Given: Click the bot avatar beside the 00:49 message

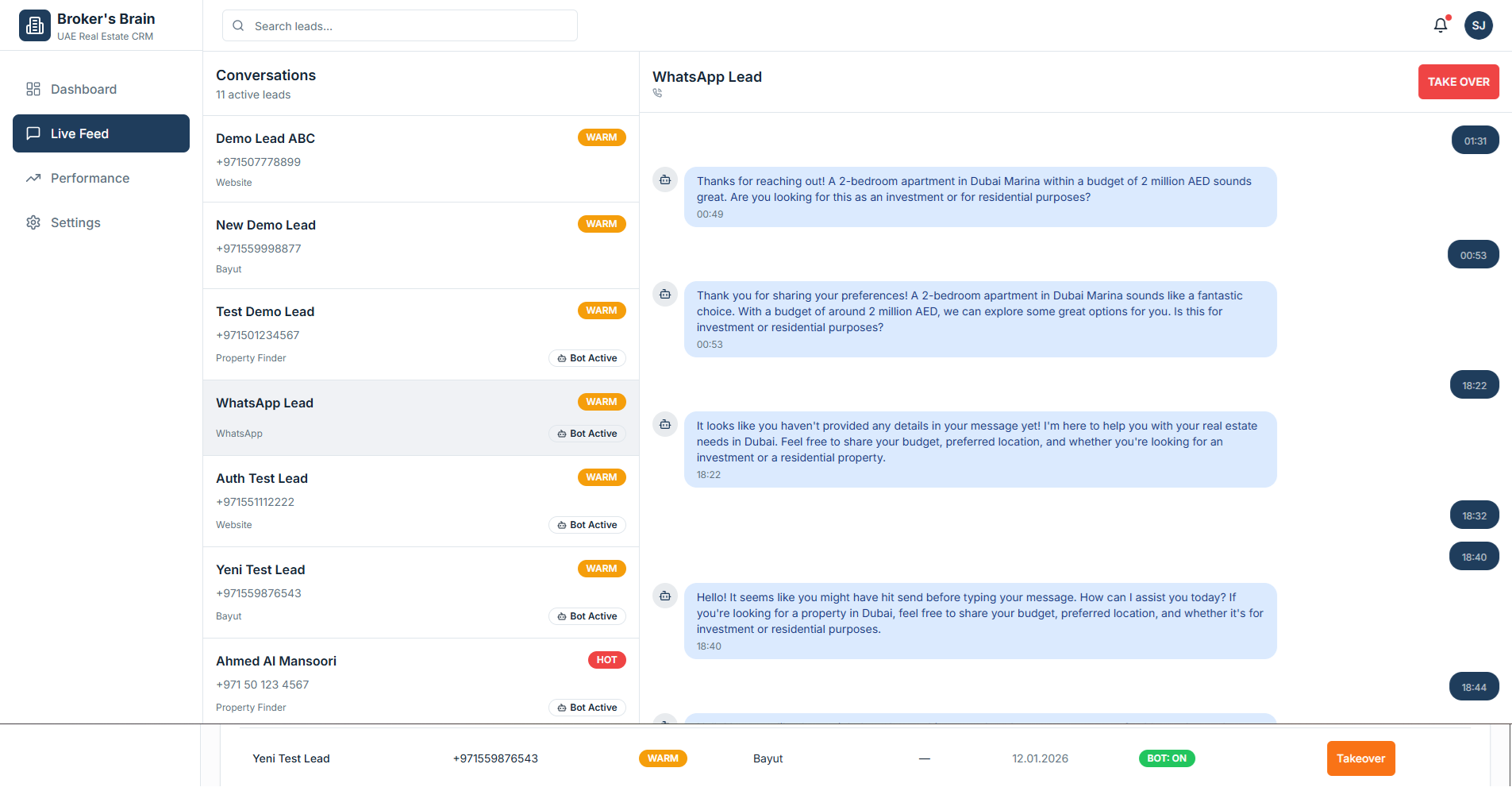Looking at the screenshot, I should tap(665, 180).
